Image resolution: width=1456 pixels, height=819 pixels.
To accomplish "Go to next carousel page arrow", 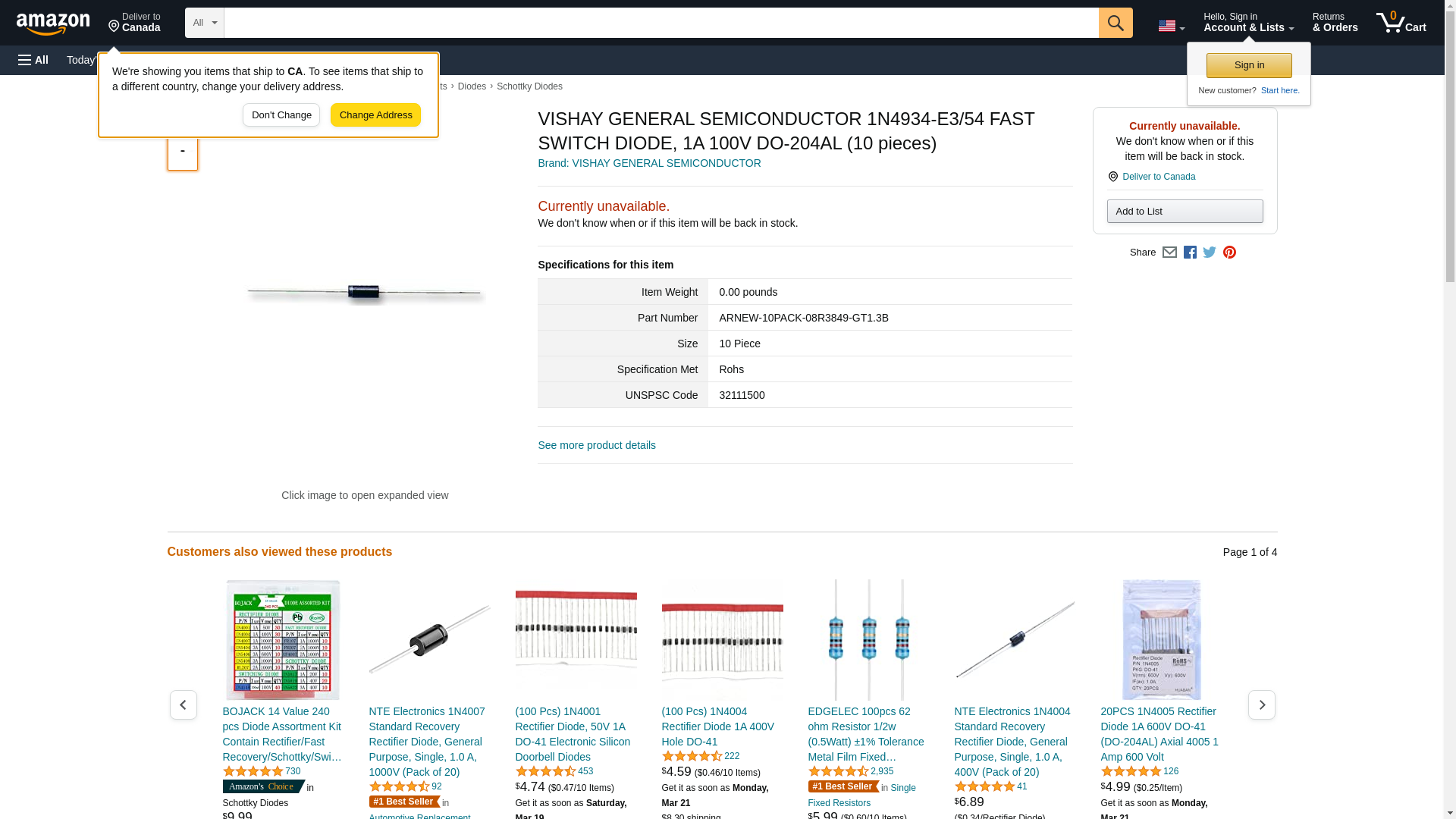I will pyautogui.click(x=1261, y=705).
